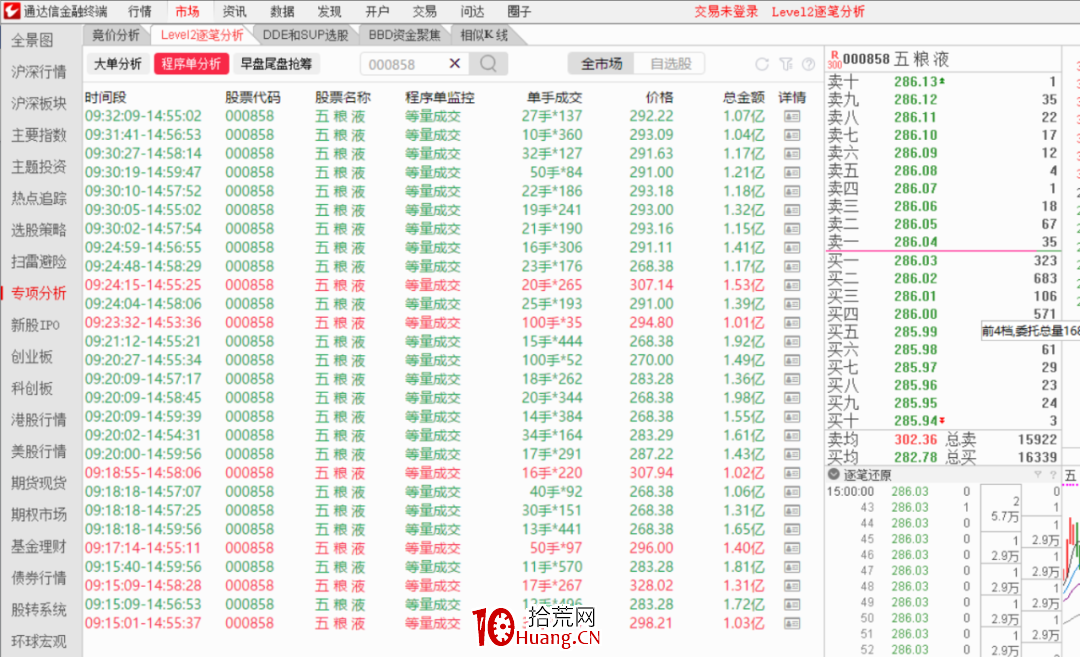Screen dimensions: 1080x657
Task: Click the 100手*35 trade cell
Action: (x=552, y=323)
